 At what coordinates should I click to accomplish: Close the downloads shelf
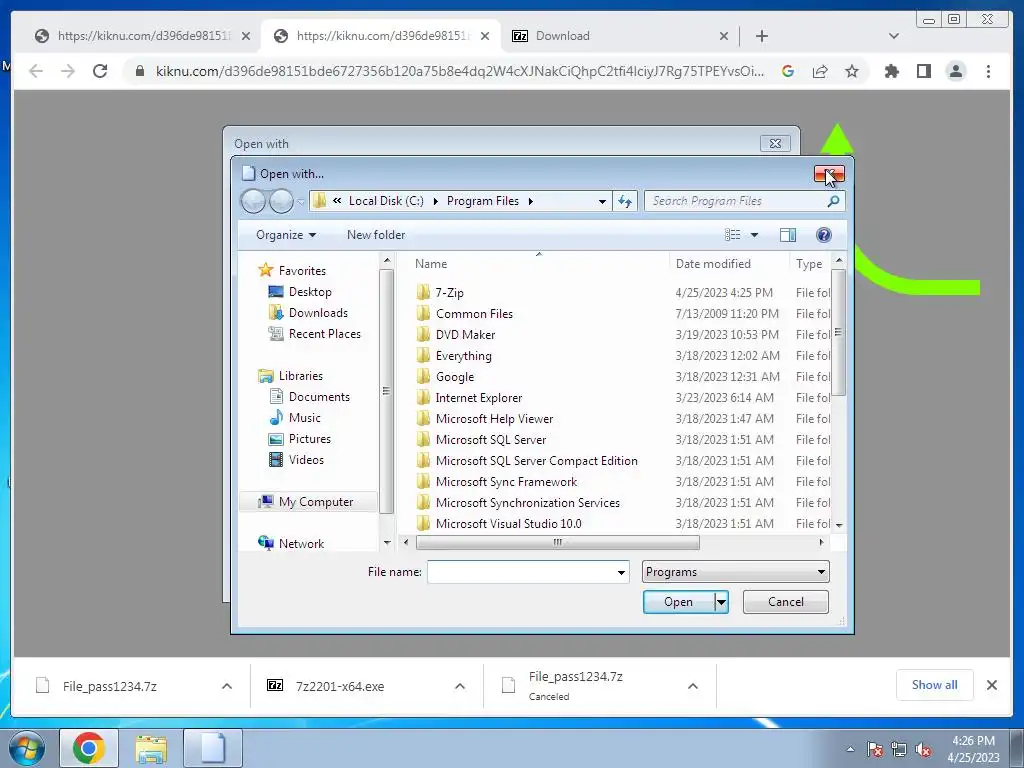click(991, 685)
